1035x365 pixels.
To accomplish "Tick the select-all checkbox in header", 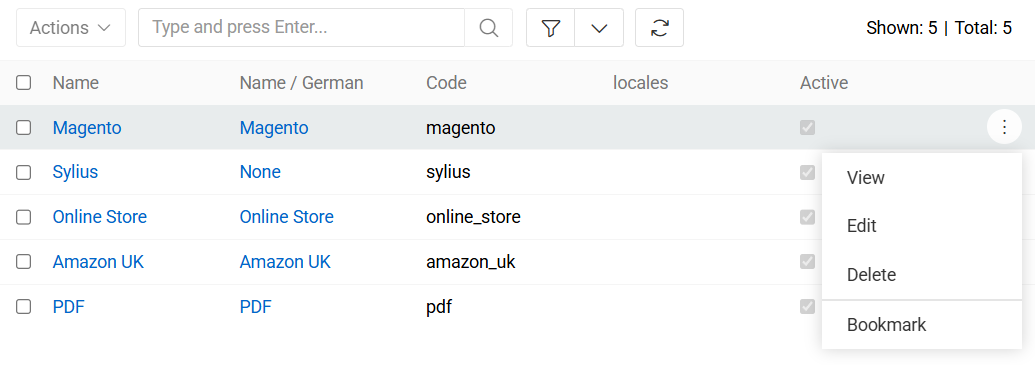I will tap(24, 83).
